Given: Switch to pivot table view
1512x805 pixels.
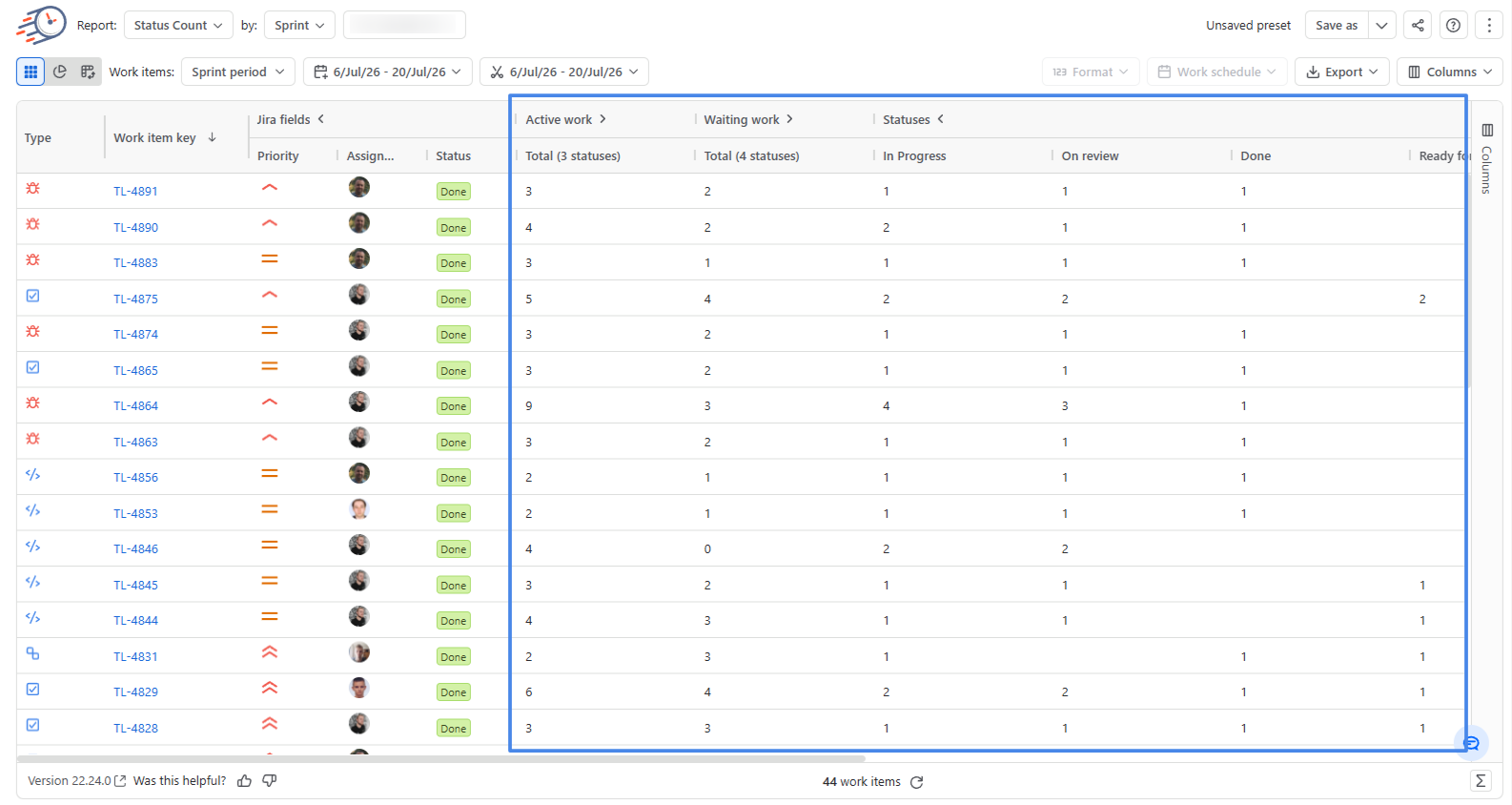Looking at the screenshot, I should pos(88,72).
